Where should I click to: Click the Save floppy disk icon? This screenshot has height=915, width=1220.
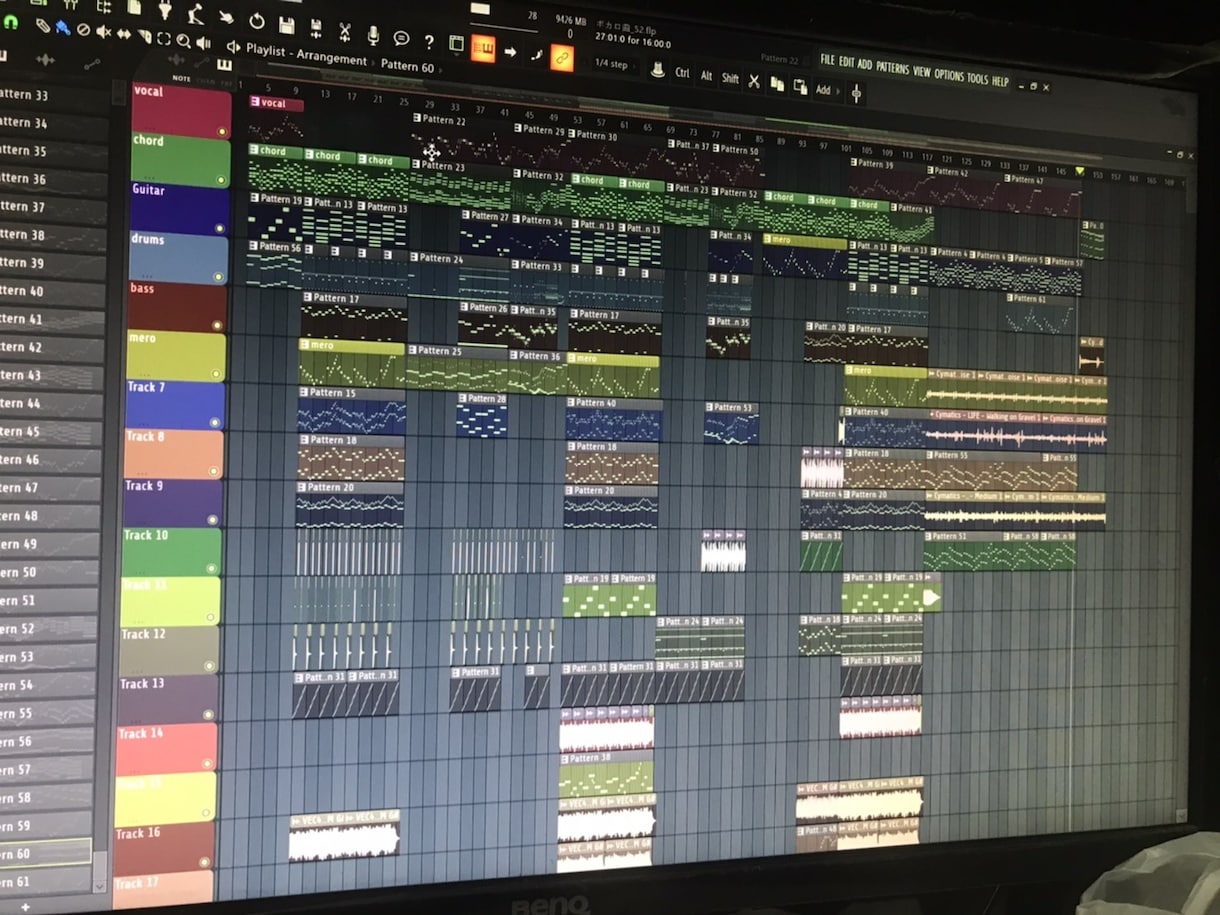click(x=287, y=24)
